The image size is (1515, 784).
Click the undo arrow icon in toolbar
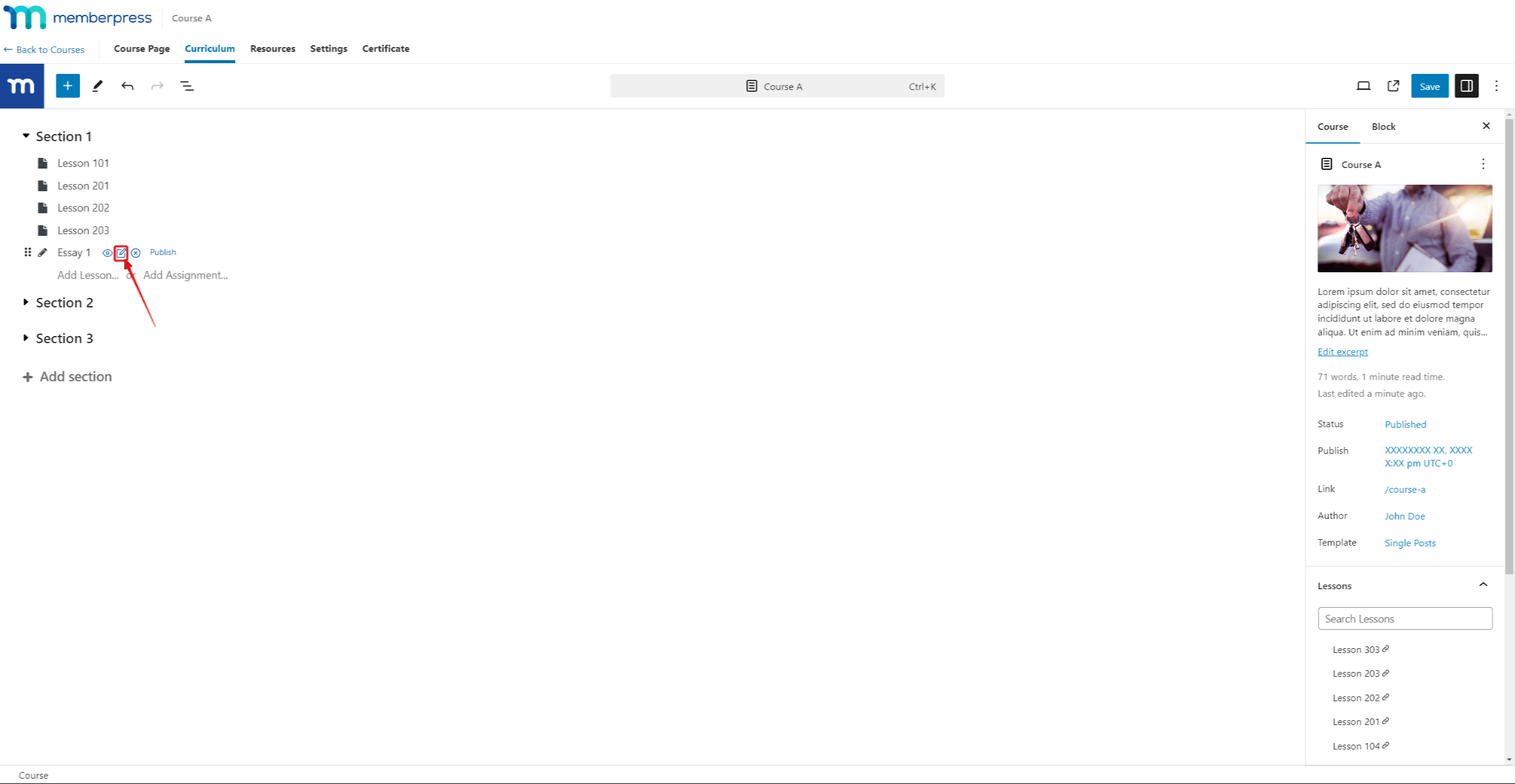point(127,86)
